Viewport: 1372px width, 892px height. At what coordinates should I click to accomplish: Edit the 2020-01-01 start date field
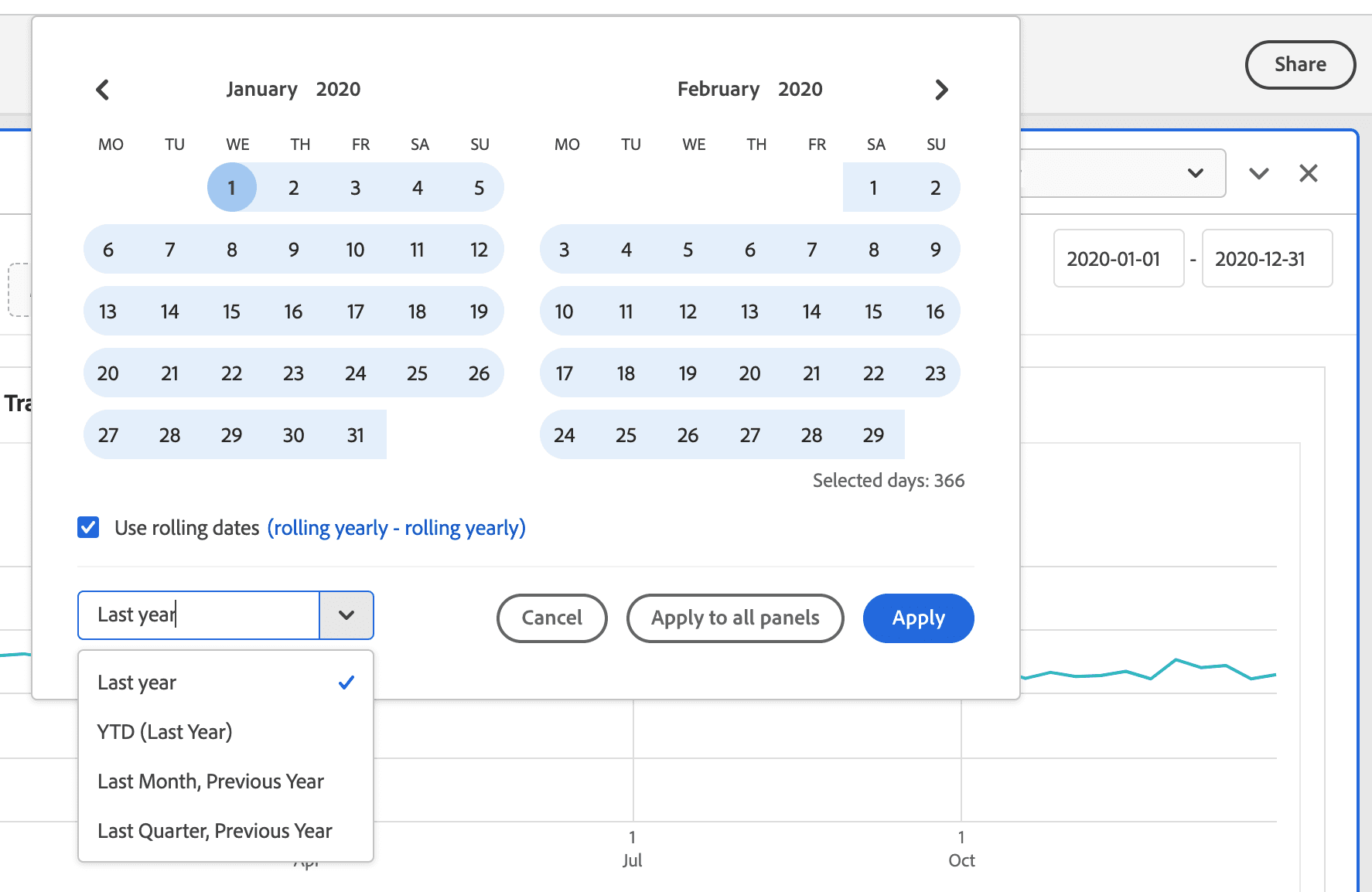coord(1118,259)
